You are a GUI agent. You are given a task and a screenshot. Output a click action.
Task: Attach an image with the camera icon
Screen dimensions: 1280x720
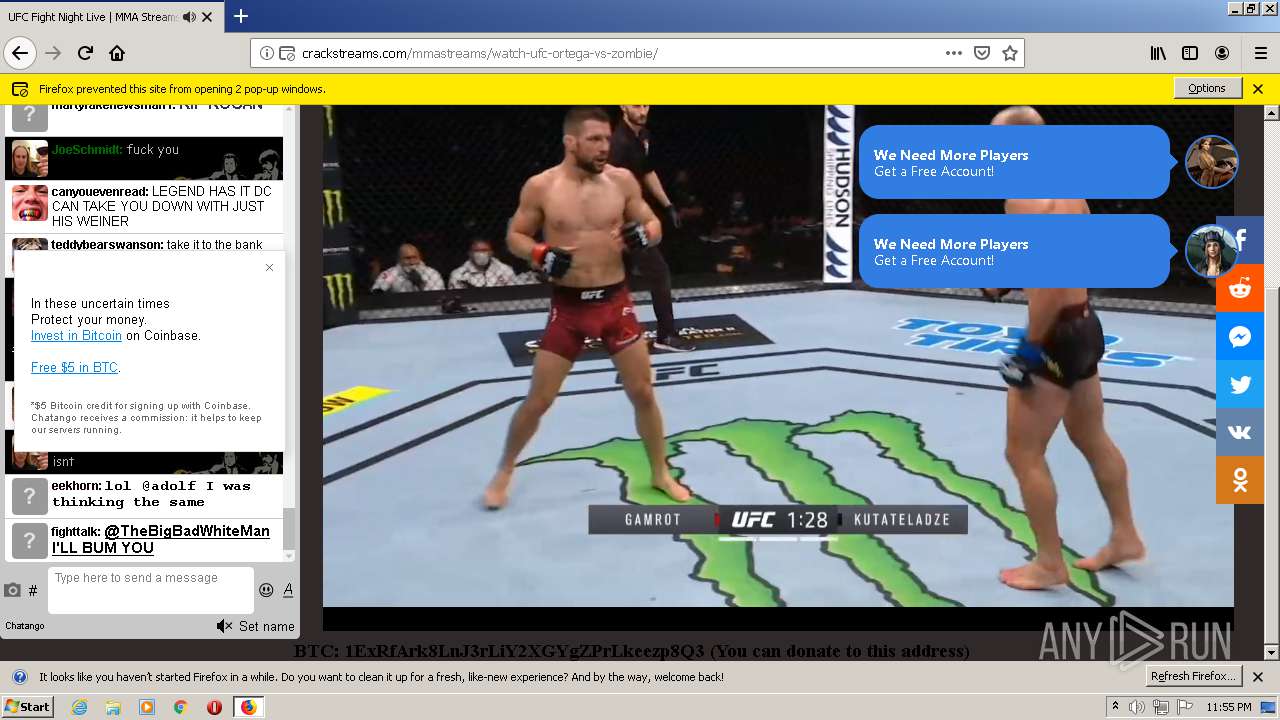12,590
